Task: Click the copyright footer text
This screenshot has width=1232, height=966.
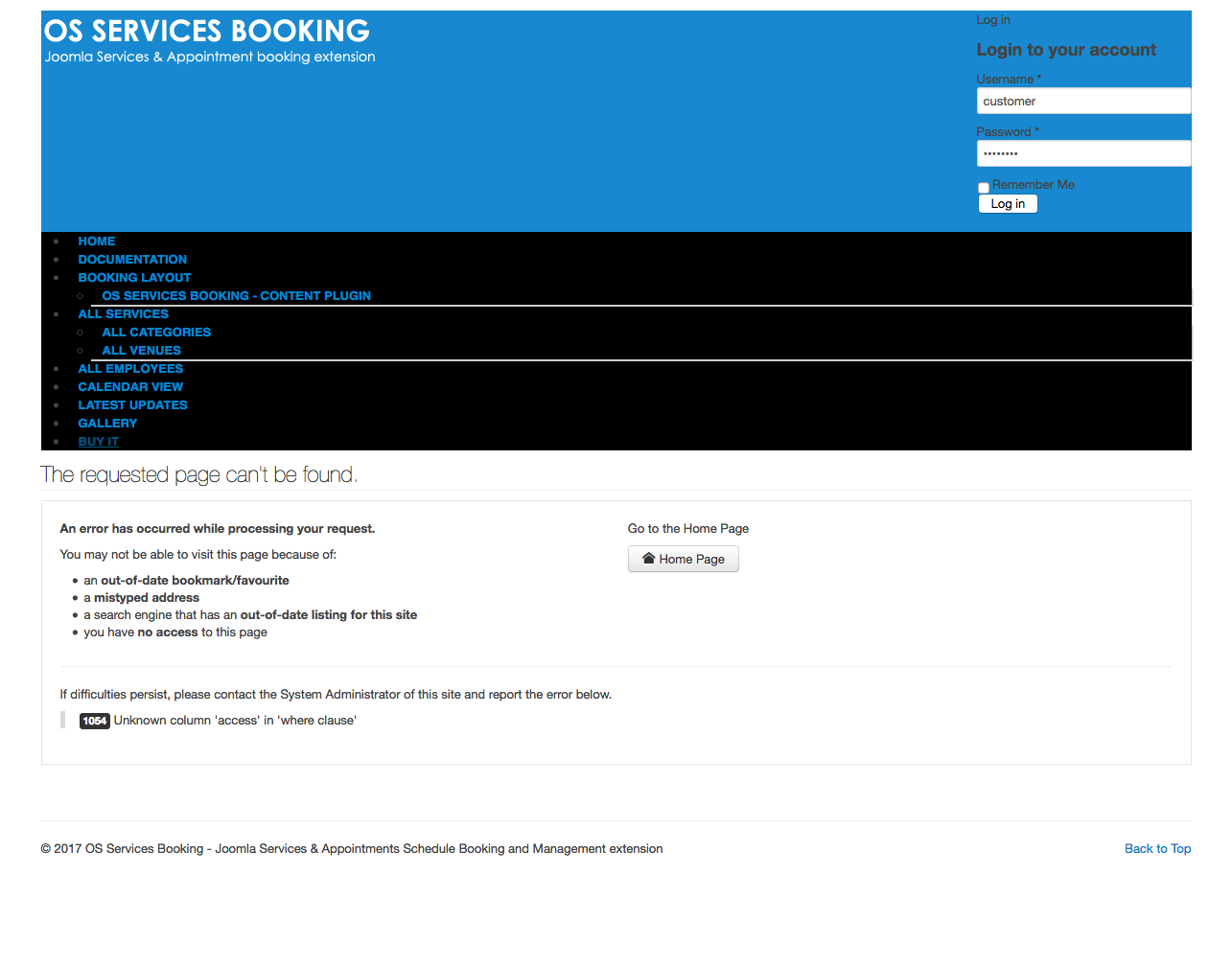Action: (352, 849)
